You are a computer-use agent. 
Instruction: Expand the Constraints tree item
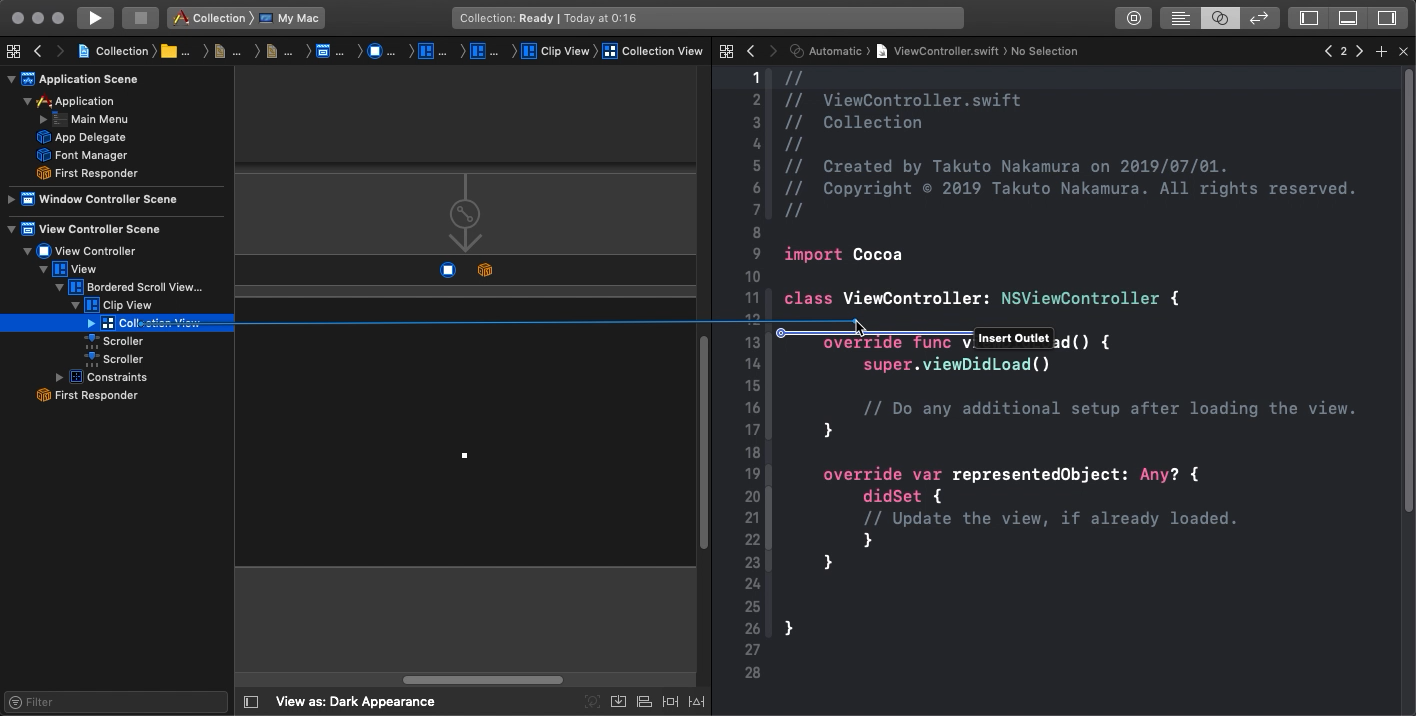pos(60,377)
